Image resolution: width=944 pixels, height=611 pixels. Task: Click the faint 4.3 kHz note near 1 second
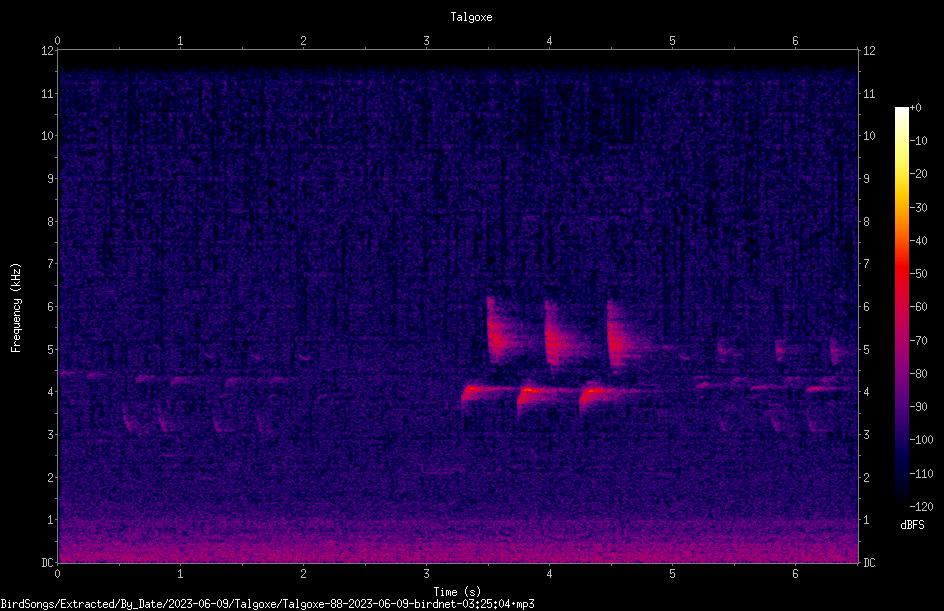[187, 380]
